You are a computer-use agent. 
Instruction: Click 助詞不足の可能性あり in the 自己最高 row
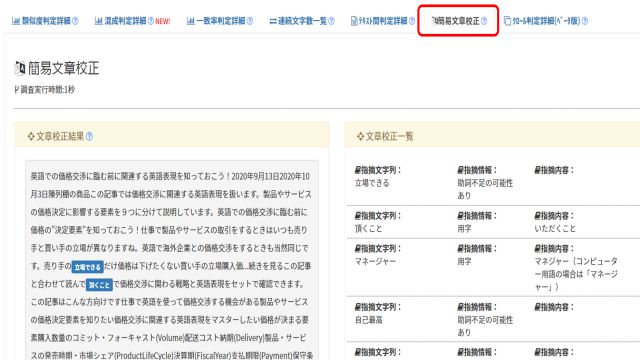point(485,326)
